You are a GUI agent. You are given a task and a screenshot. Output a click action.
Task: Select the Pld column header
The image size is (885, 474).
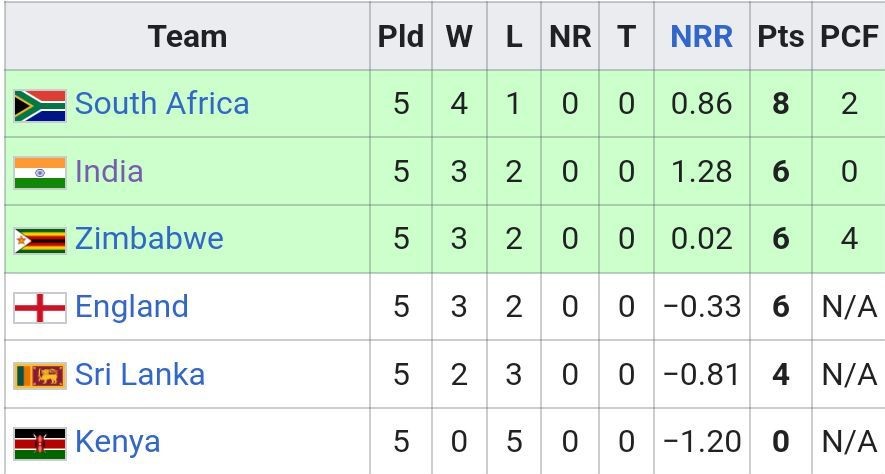(x=401, y=36)
